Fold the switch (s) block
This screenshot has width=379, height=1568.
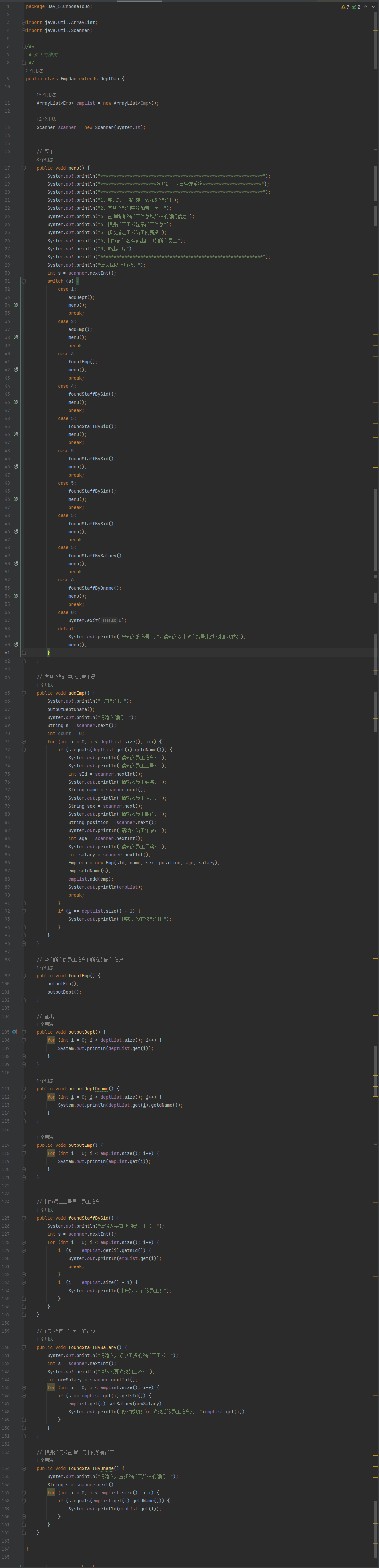pos(24,281)
